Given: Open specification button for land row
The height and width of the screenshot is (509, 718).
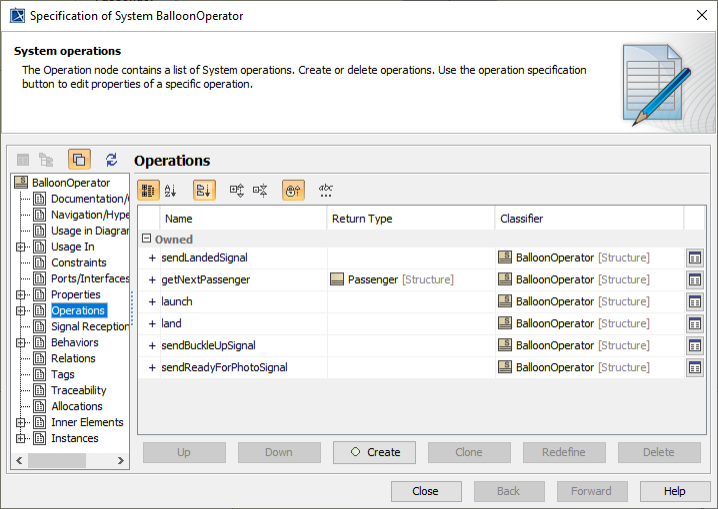Looking at the screenshot, I should 695,324.
